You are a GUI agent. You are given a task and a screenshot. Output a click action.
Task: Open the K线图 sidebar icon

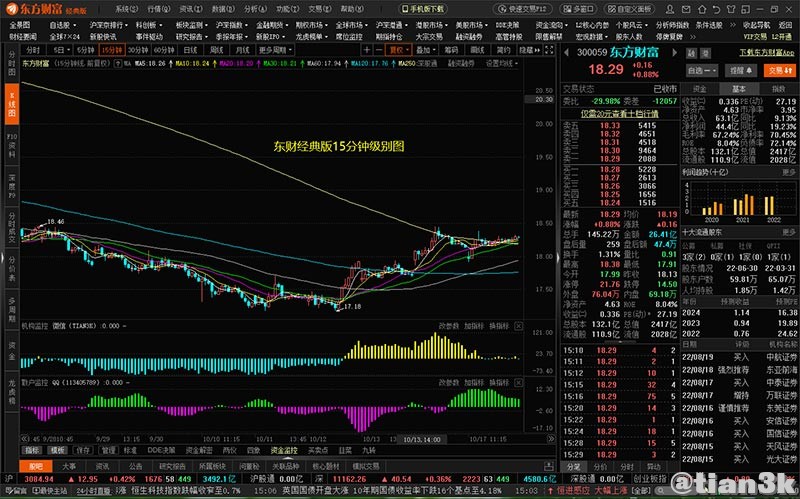tap(12, 105)
